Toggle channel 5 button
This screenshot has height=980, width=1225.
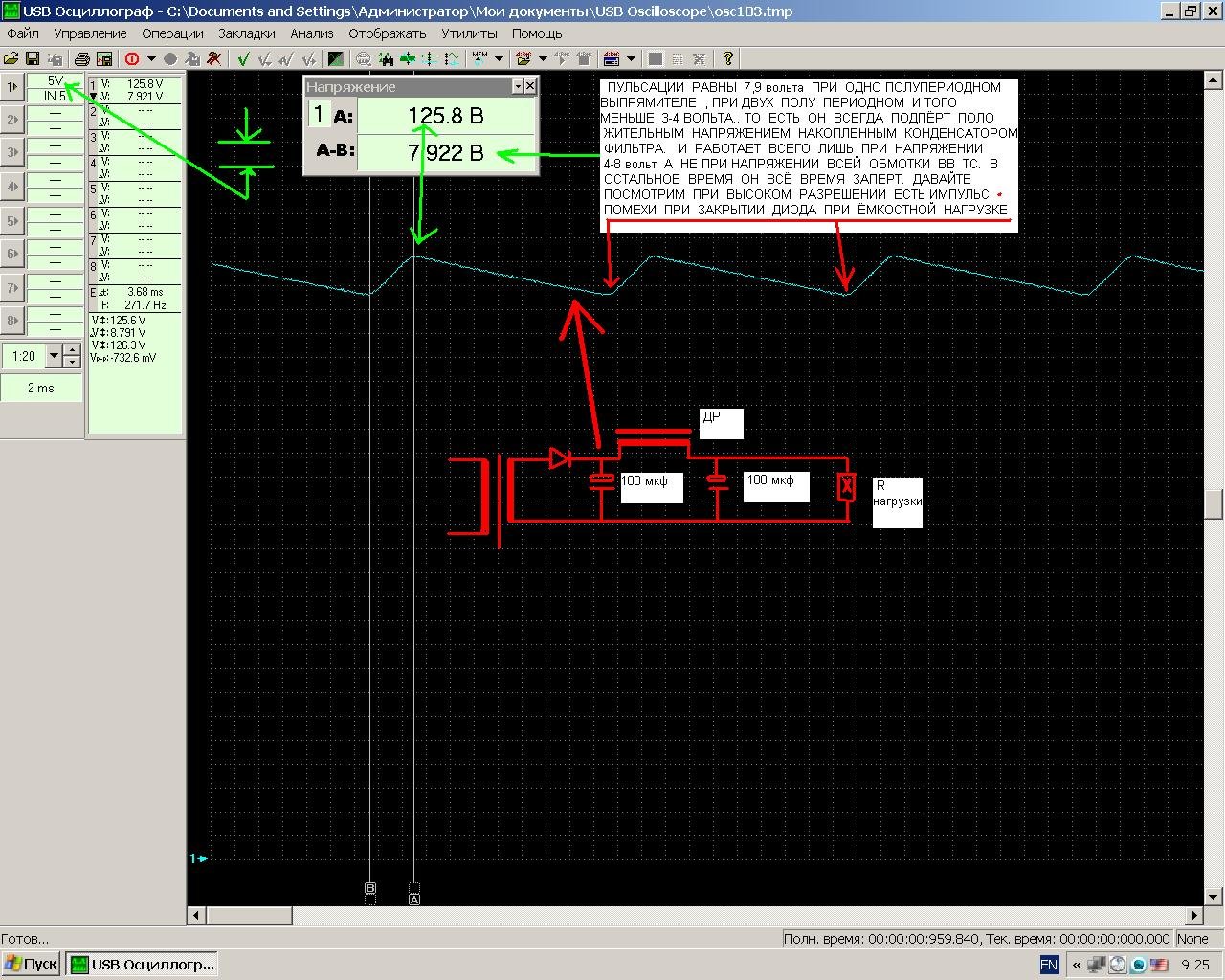(12, 221)
